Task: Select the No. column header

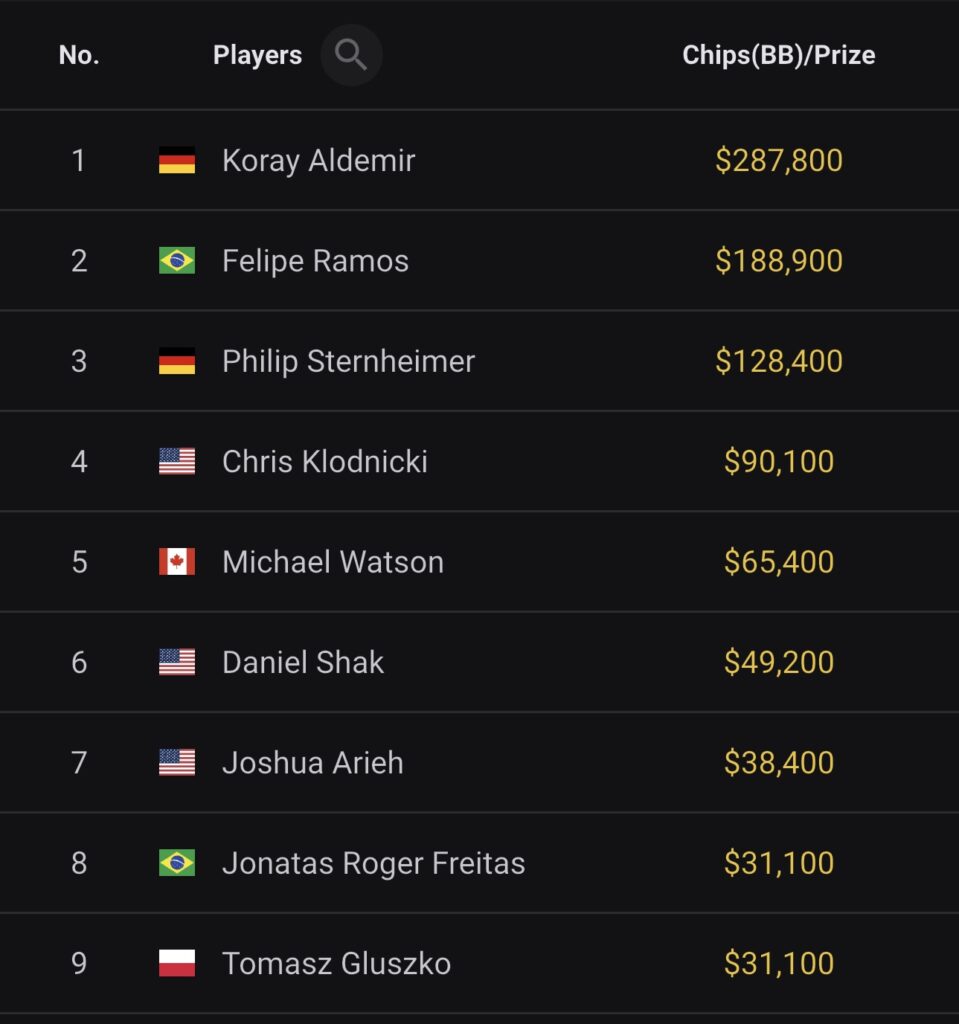Action: coord(79,55)
